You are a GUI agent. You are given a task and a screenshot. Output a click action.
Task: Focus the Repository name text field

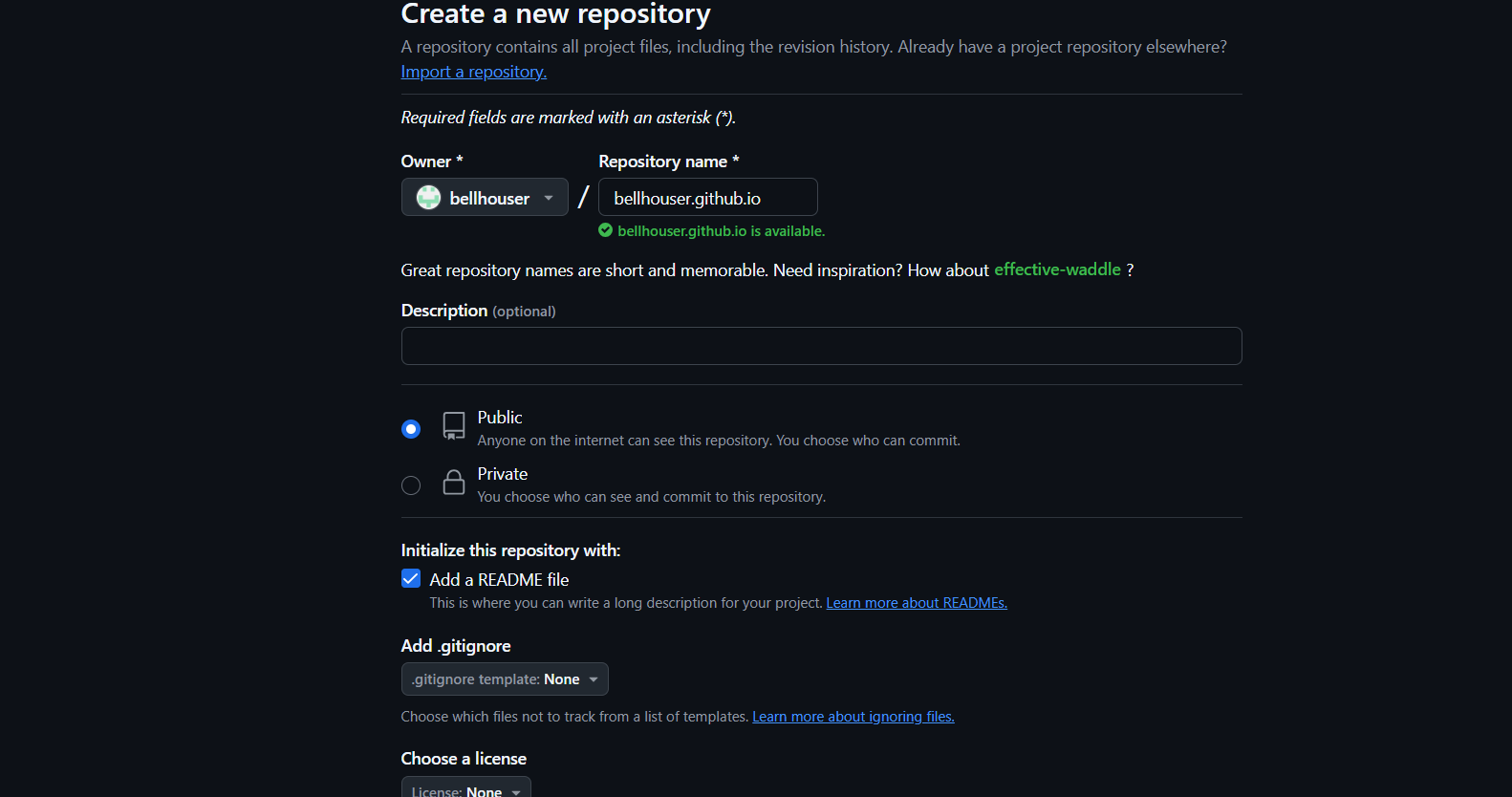point(707,198)
